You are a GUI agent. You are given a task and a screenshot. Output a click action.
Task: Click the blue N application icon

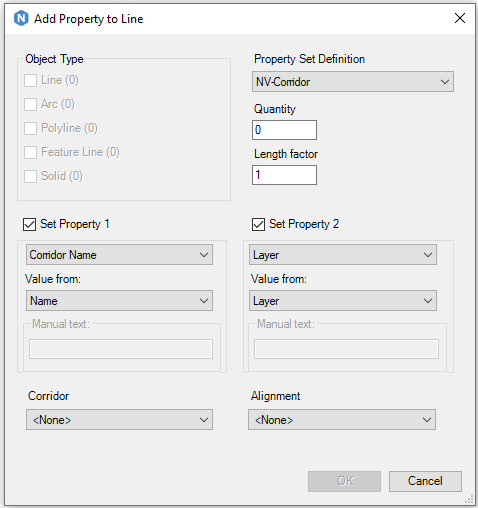click(21, 18)
